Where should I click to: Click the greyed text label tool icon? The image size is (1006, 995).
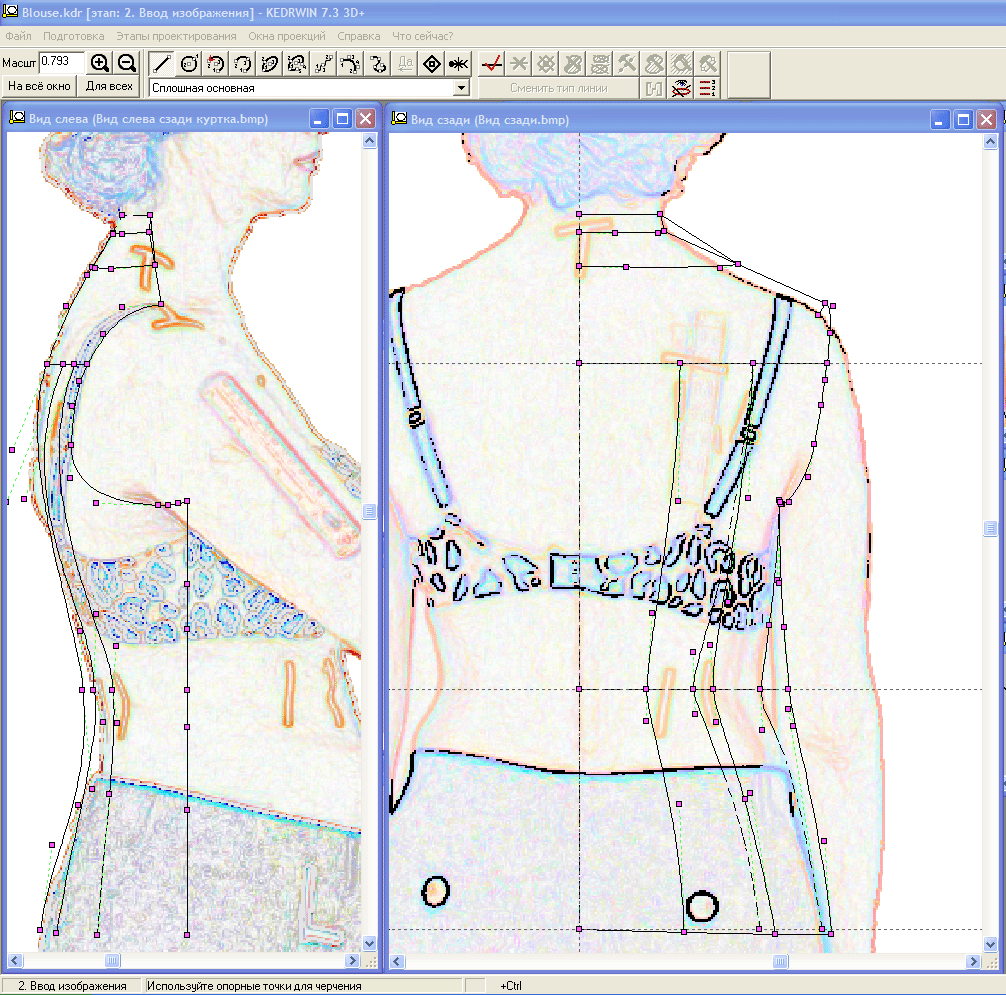coord(405,64)
